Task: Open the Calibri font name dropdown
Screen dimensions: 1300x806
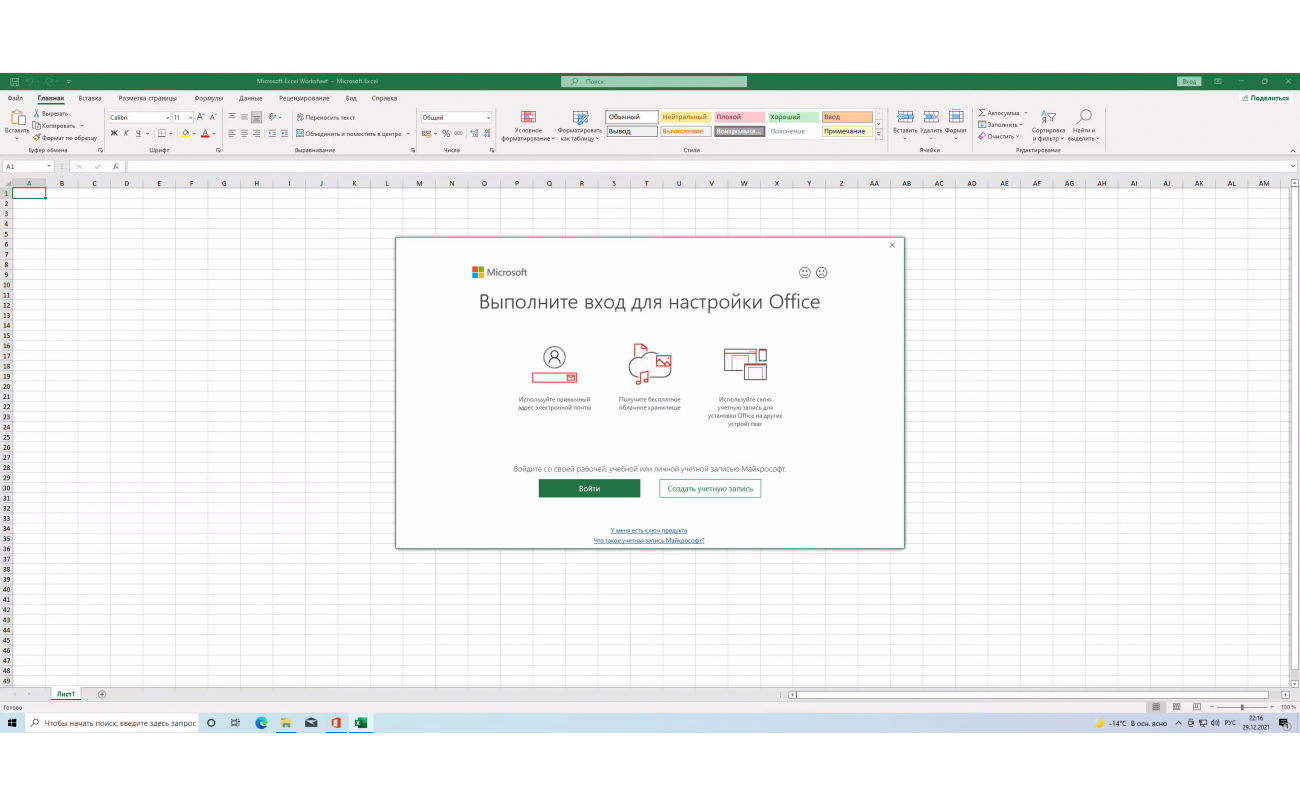Action: [167, 118]
